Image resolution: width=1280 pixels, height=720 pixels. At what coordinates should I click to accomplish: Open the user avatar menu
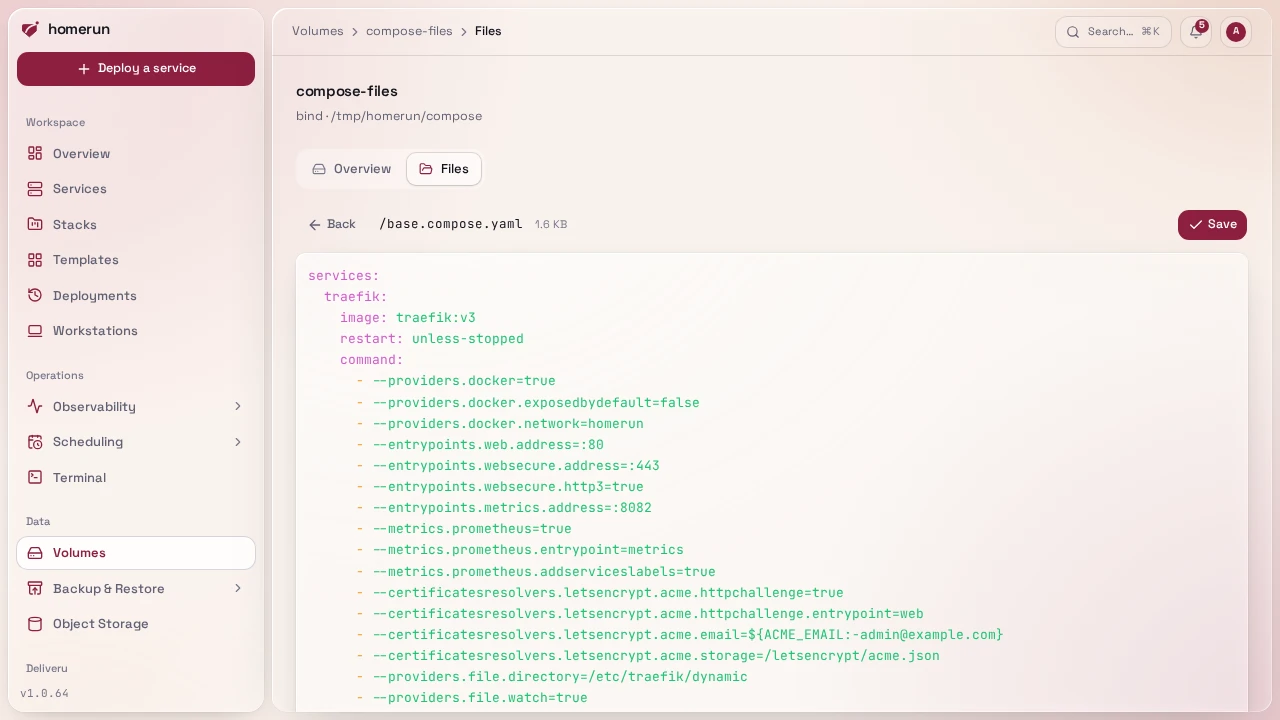pyautogui.click(x=1236, y=31)
